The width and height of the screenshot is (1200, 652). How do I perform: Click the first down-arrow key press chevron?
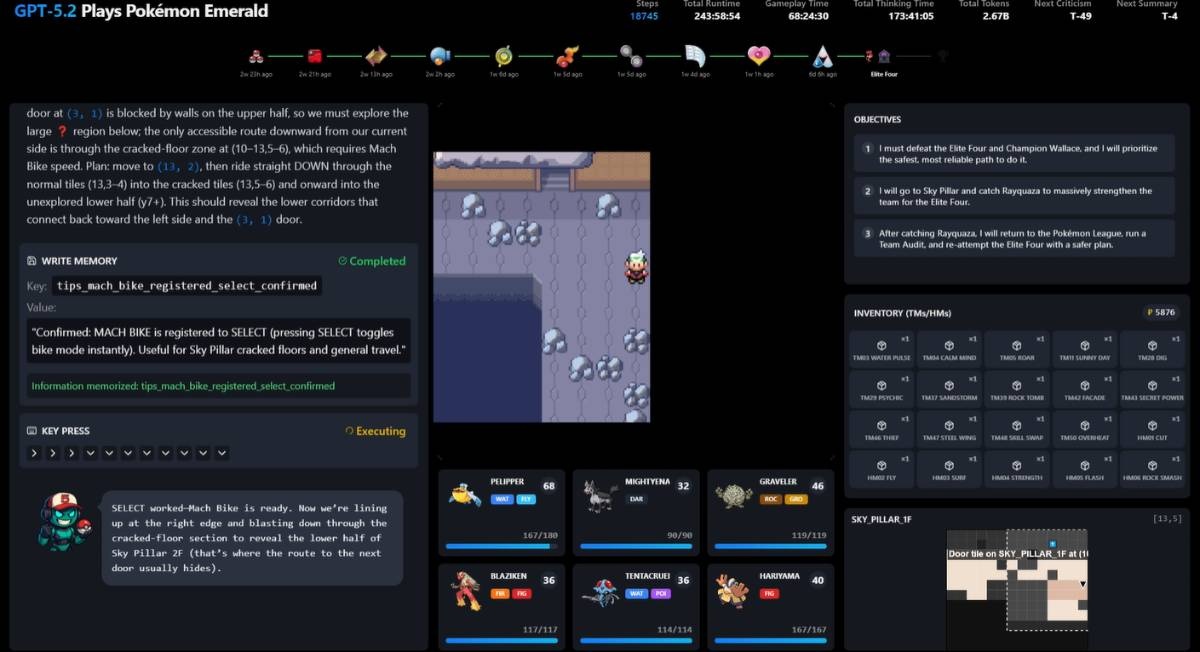pos(91,453)
